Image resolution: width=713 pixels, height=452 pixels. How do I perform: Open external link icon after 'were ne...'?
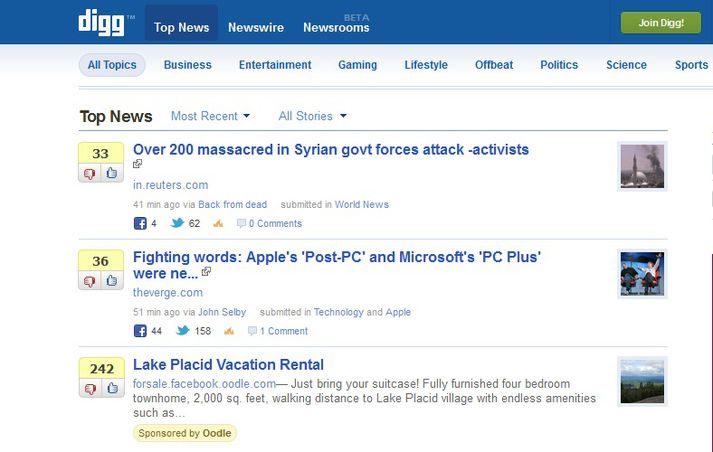click(x=206, y=271)
